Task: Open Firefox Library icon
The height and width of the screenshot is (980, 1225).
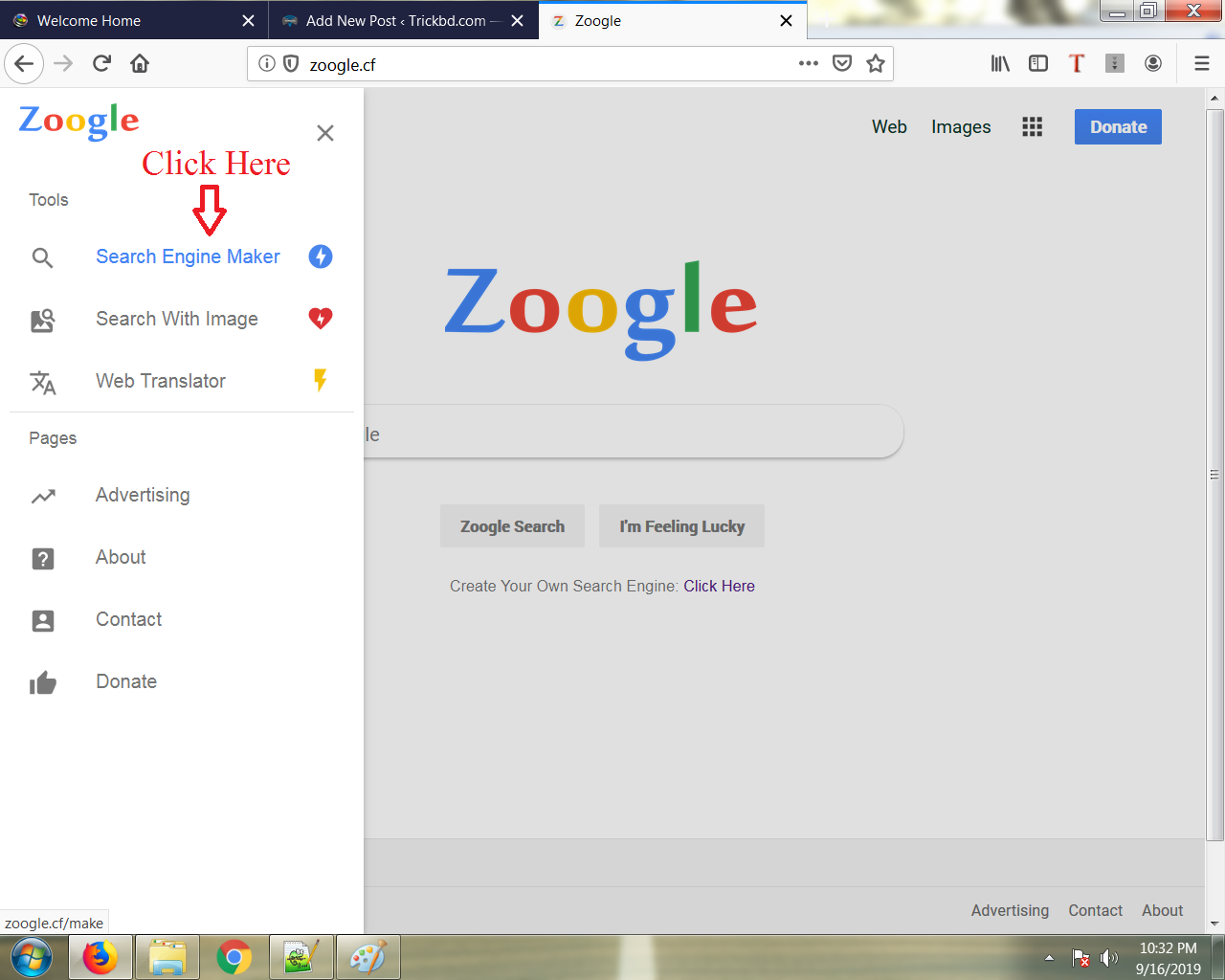Action: [1000, 63]
